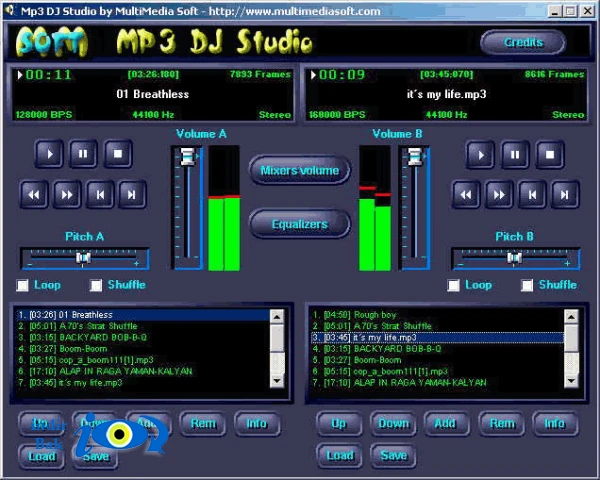Rewind deck B track
This screenshot has height=480, width=600.
pyautogui.click(x=466, y=195)
